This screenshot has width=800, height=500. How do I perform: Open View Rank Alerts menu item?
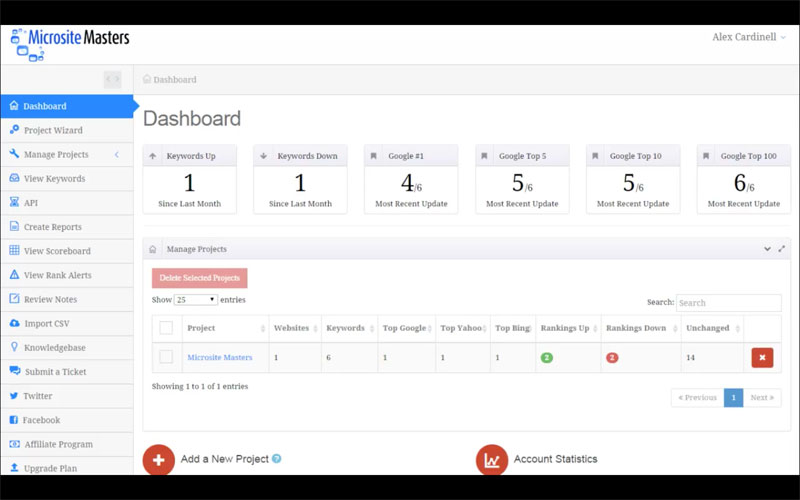click(x=67, y=275)
